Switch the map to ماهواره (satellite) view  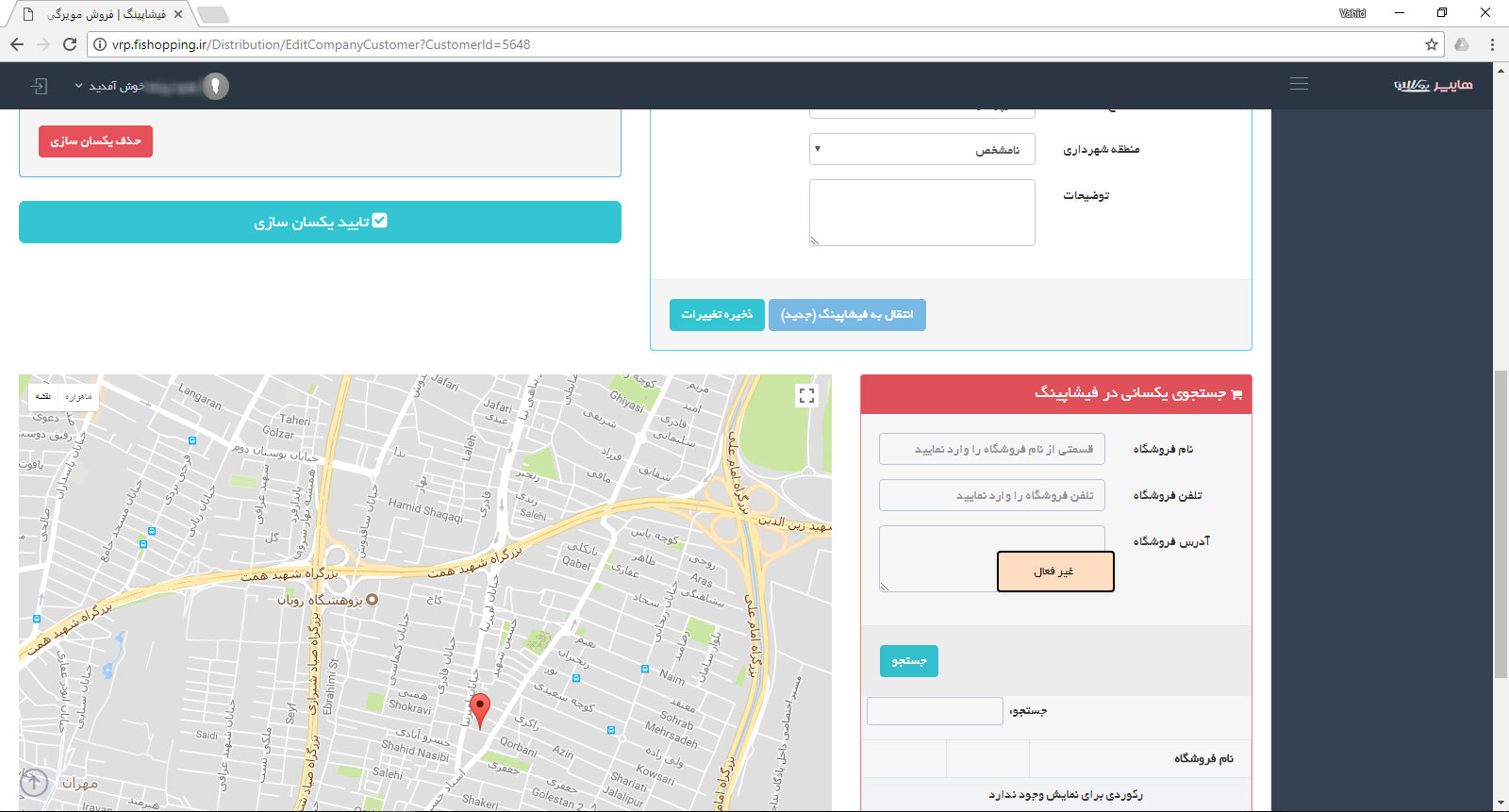(79, 397)
